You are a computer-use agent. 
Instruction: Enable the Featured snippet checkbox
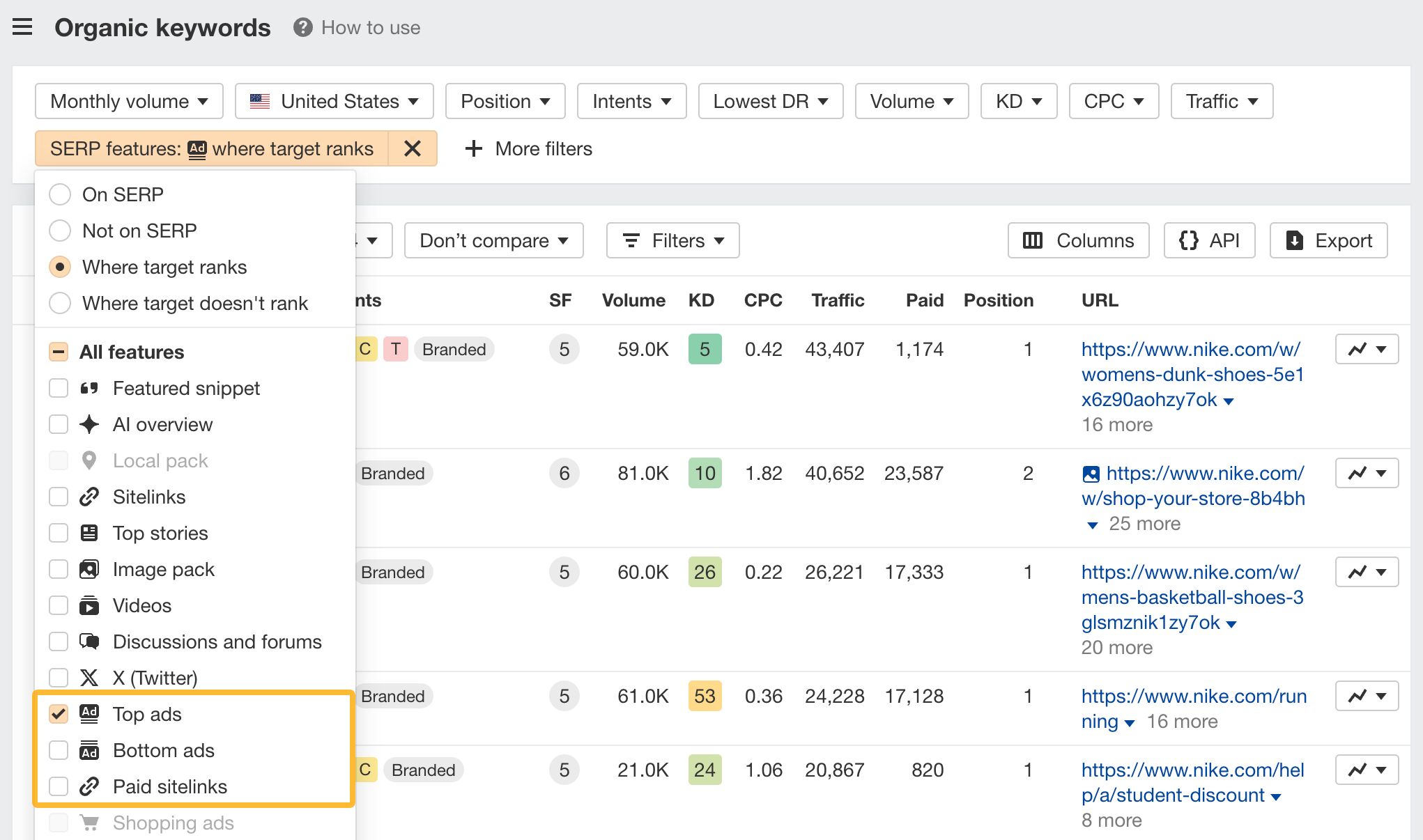tap(59, 388)
